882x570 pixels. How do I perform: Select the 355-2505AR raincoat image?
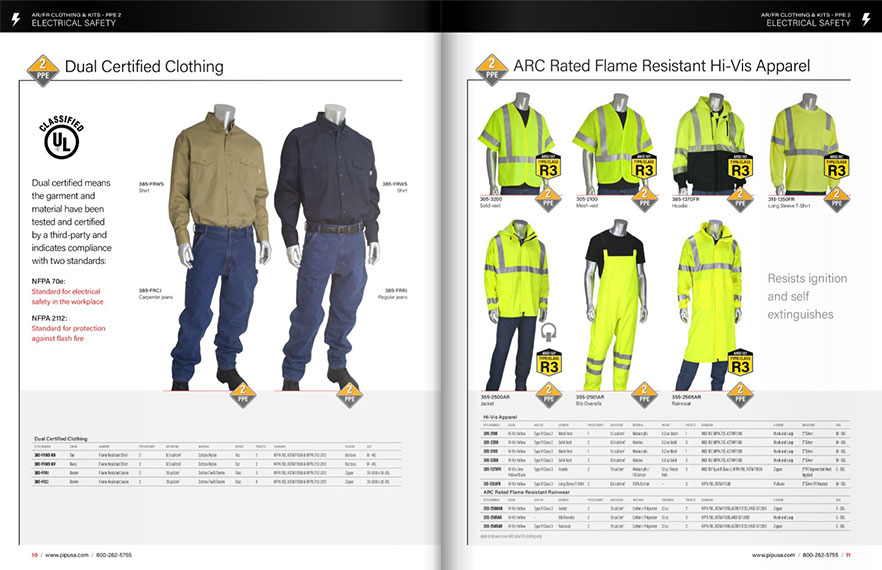tap(708, 305)
